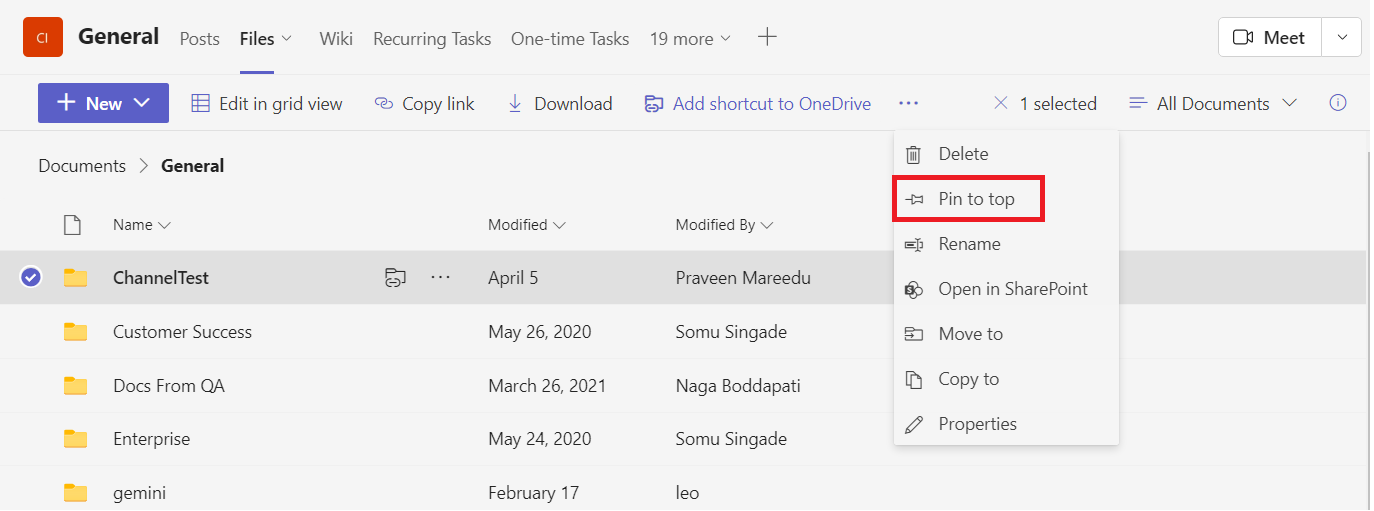Click the ChannelTest folder icon
The height and width of the screenshot is (511, 1374).
[75, 278]
